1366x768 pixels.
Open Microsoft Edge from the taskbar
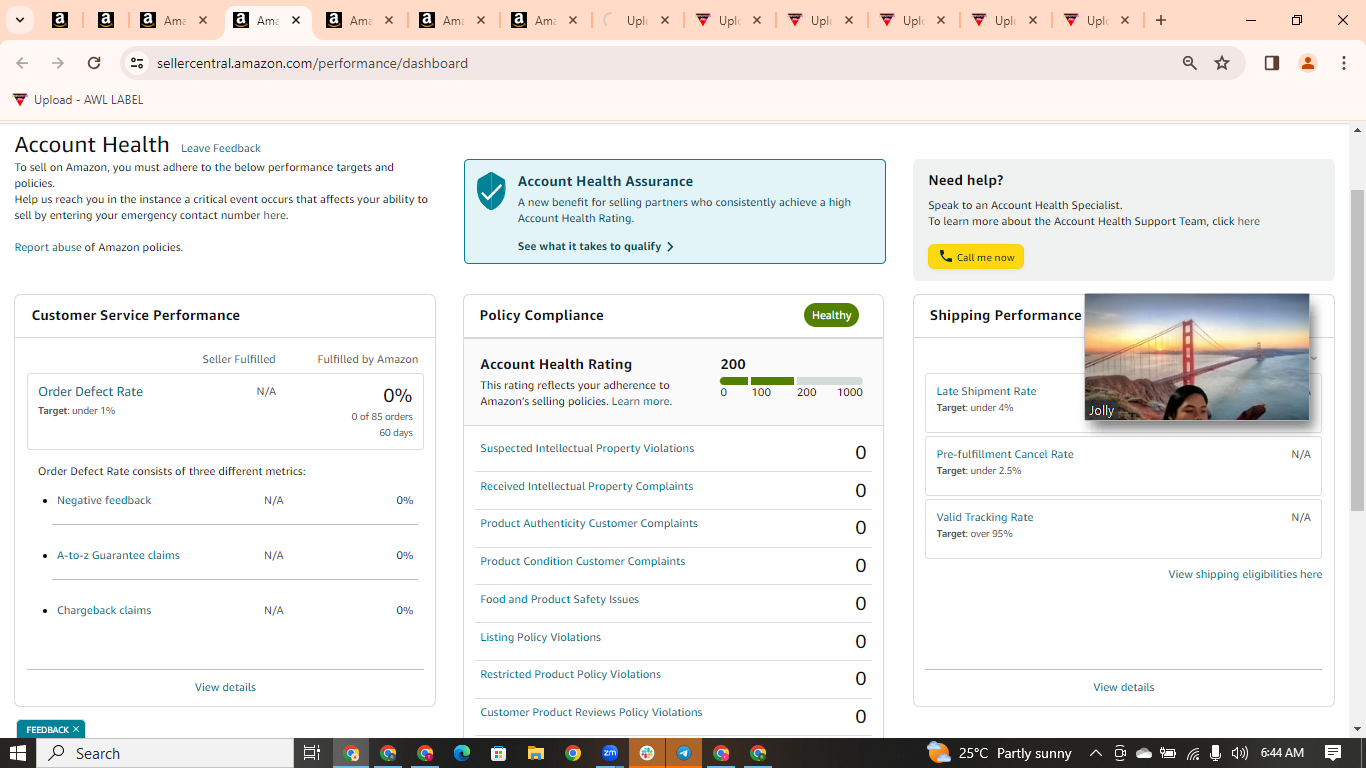click(462, 753)
